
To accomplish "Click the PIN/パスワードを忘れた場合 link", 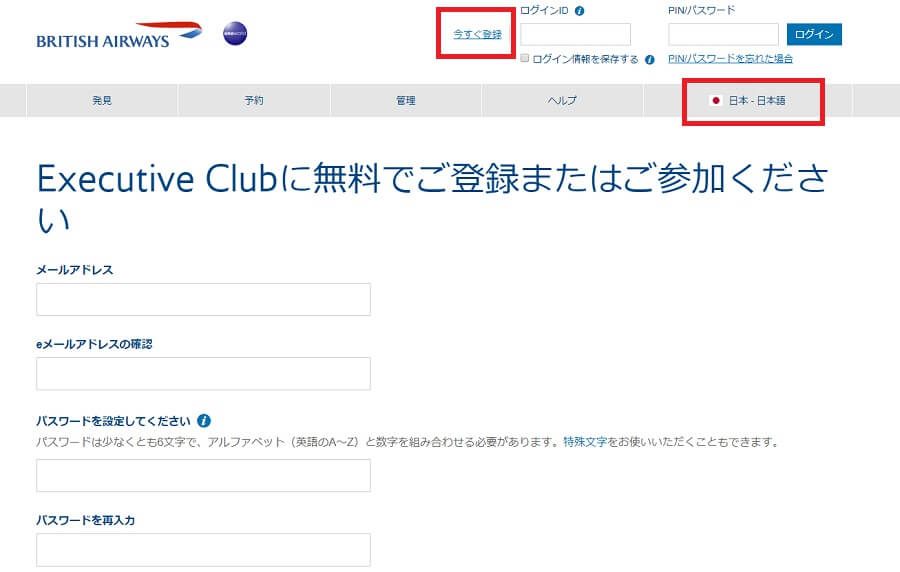I will point(730,59).
